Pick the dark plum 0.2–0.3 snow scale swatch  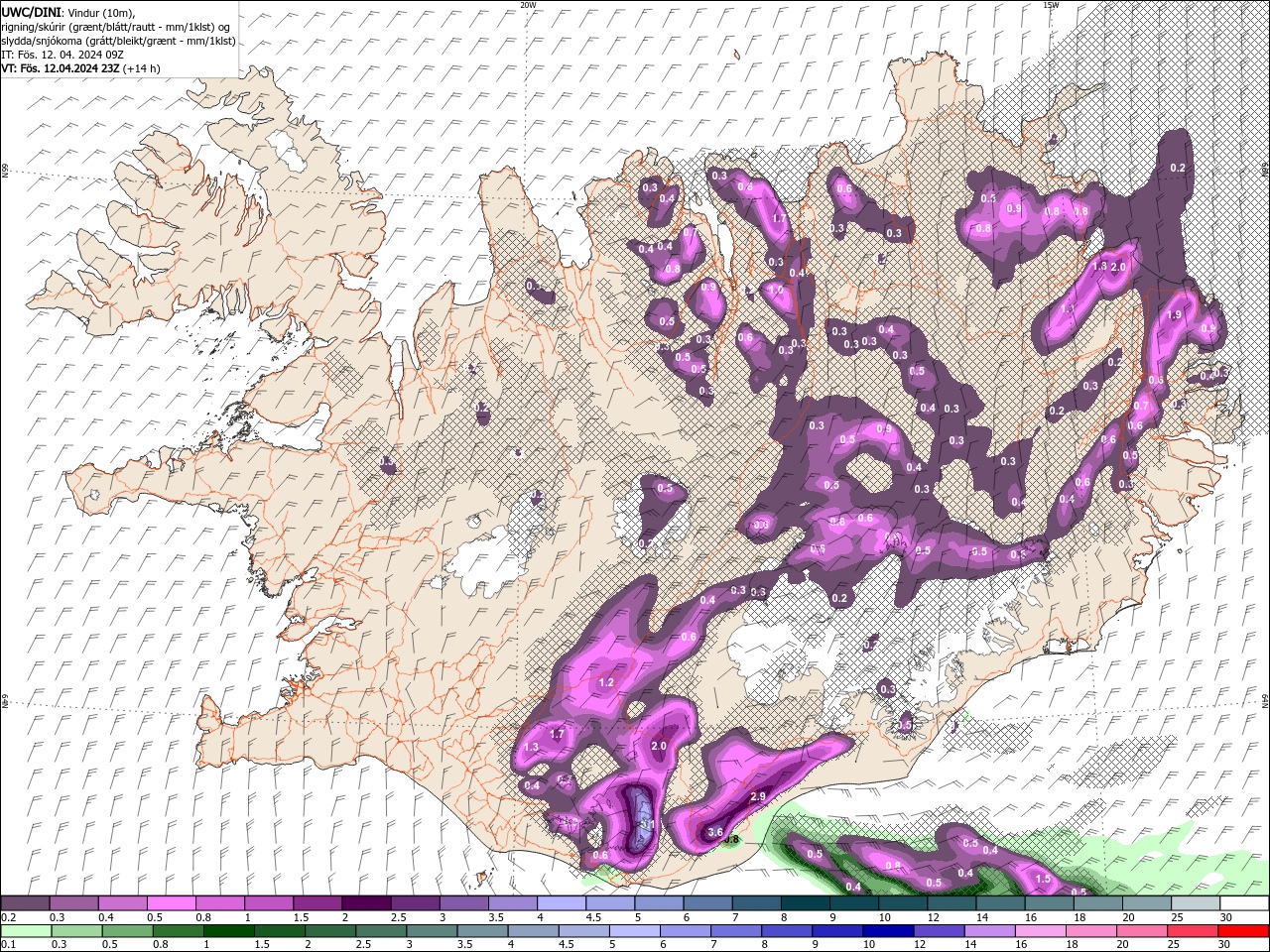25,903
